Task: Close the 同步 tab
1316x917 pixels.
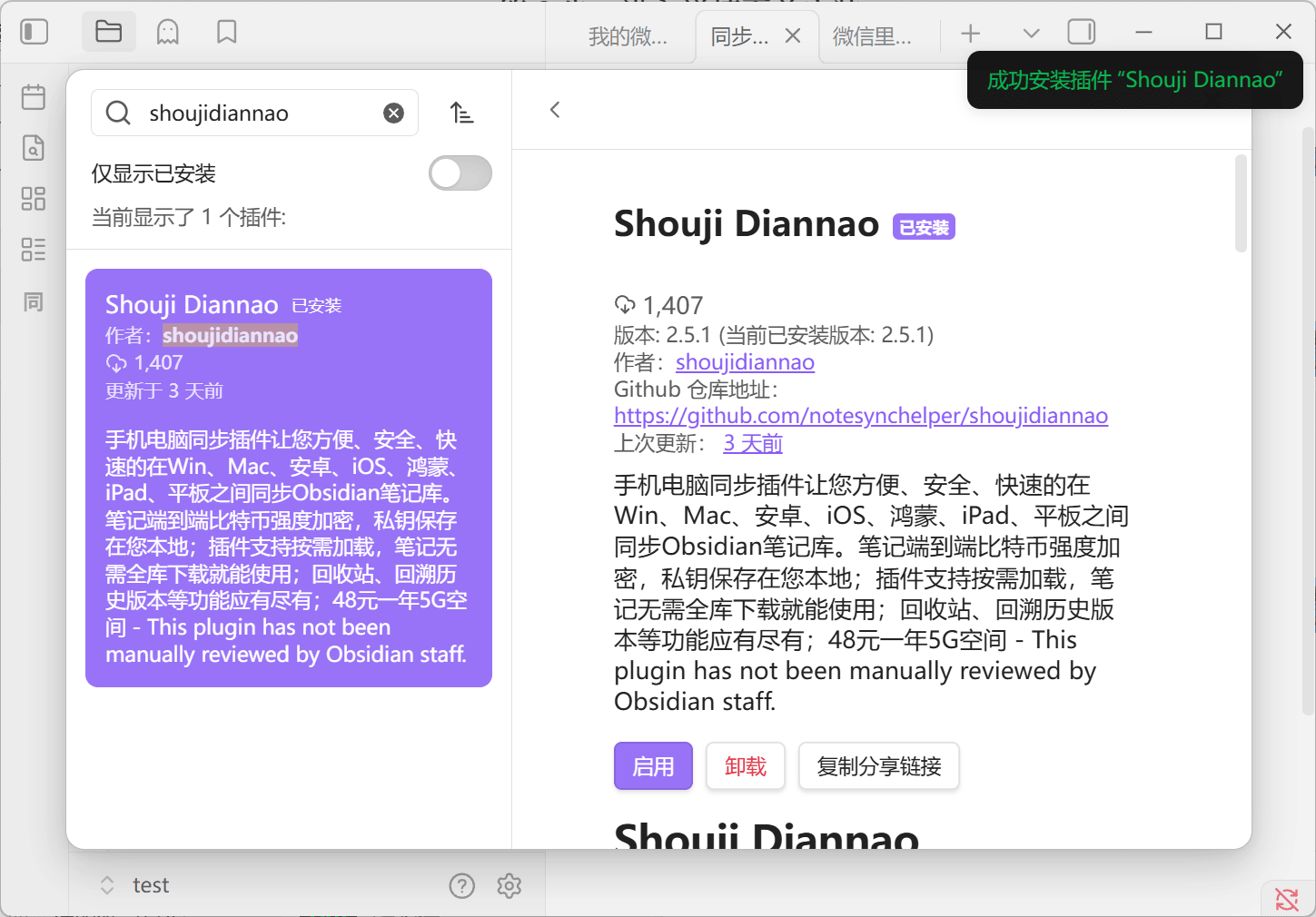Action: tap(793, 35)
